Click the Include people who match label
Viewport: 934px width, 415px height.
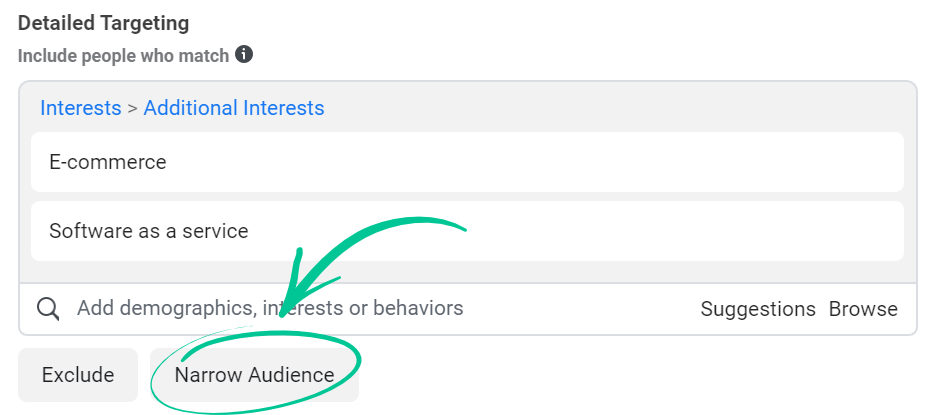[x=123, y=56]
